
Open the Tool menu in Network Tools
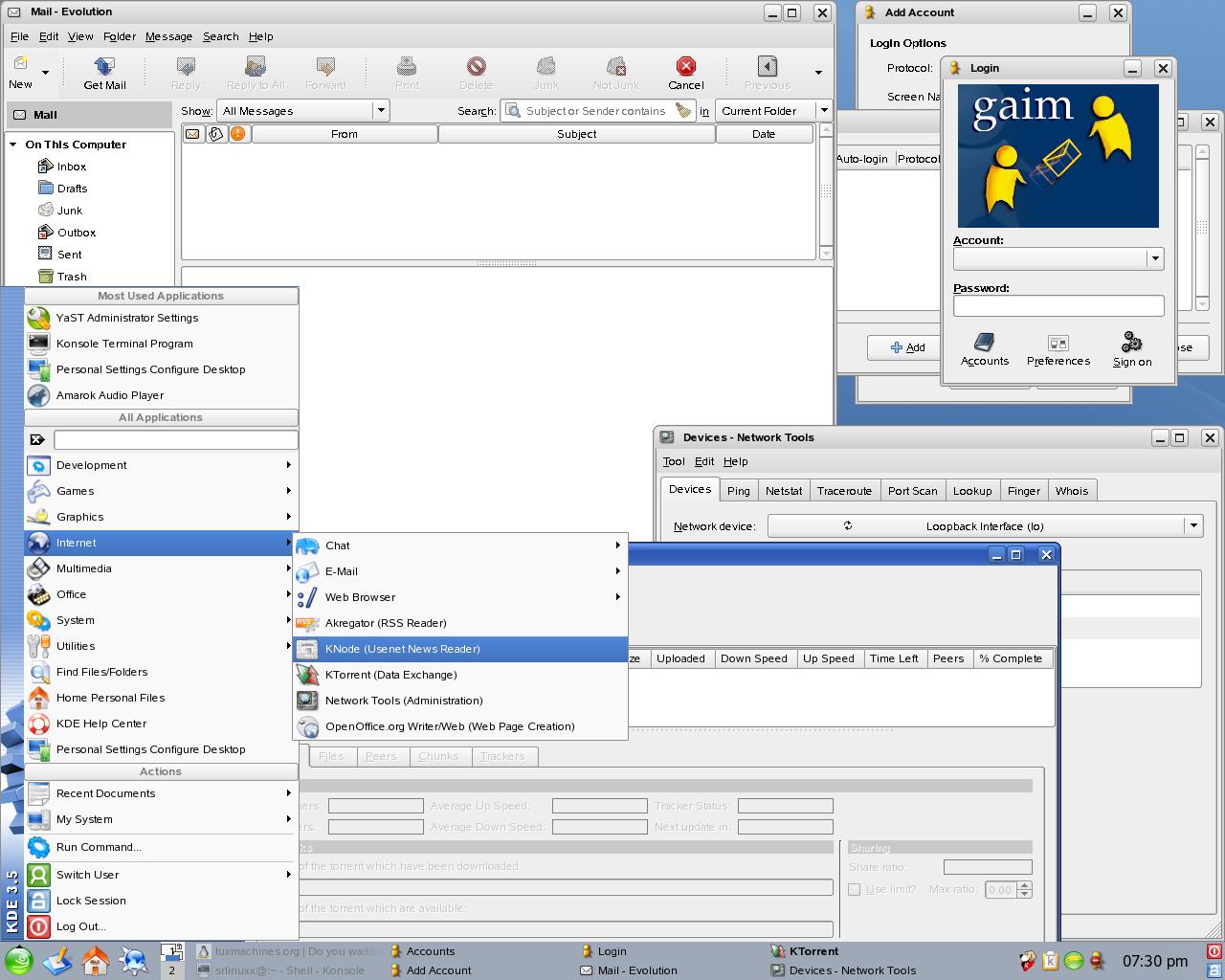pyautogui.click(x=674, y=461)
